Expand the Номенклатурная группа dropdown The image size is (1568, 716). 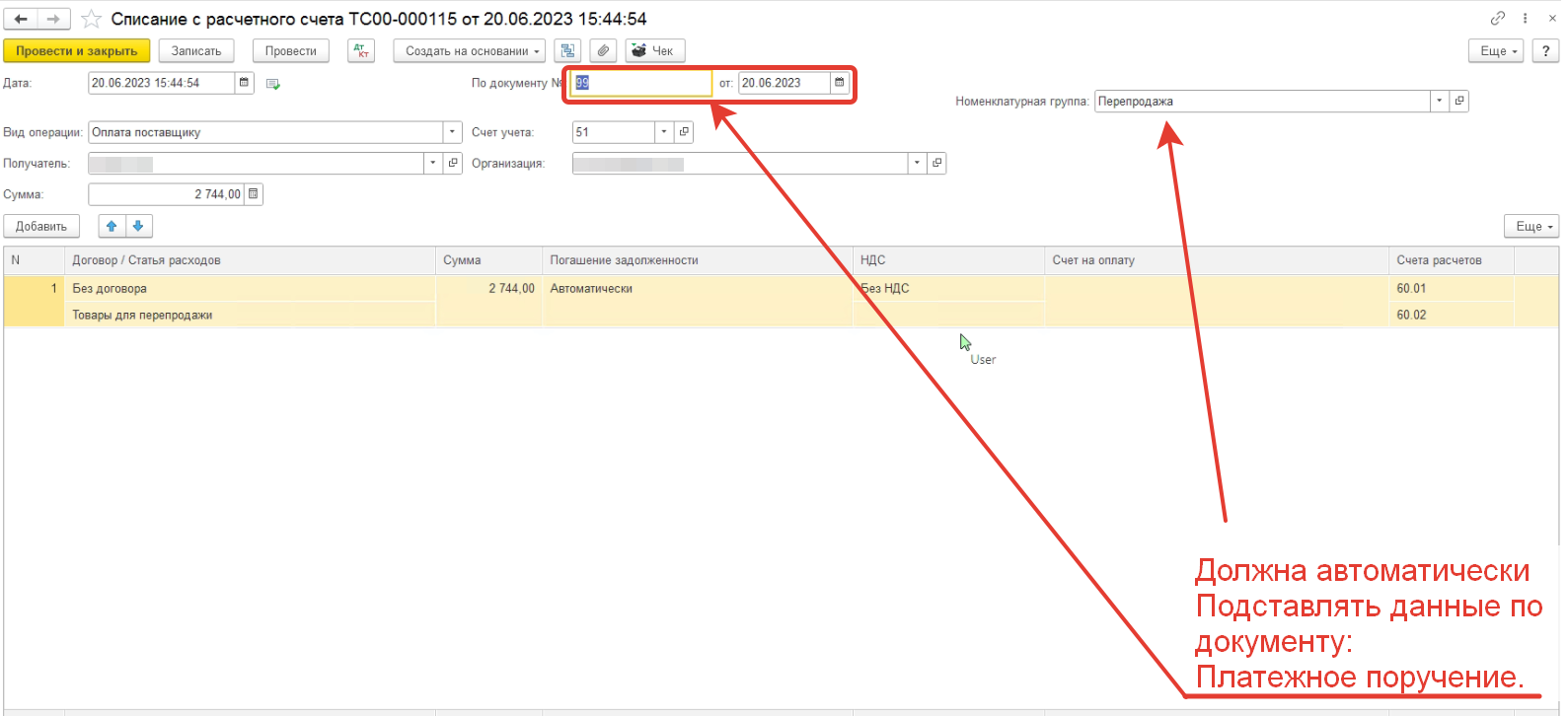point(1439,101)
